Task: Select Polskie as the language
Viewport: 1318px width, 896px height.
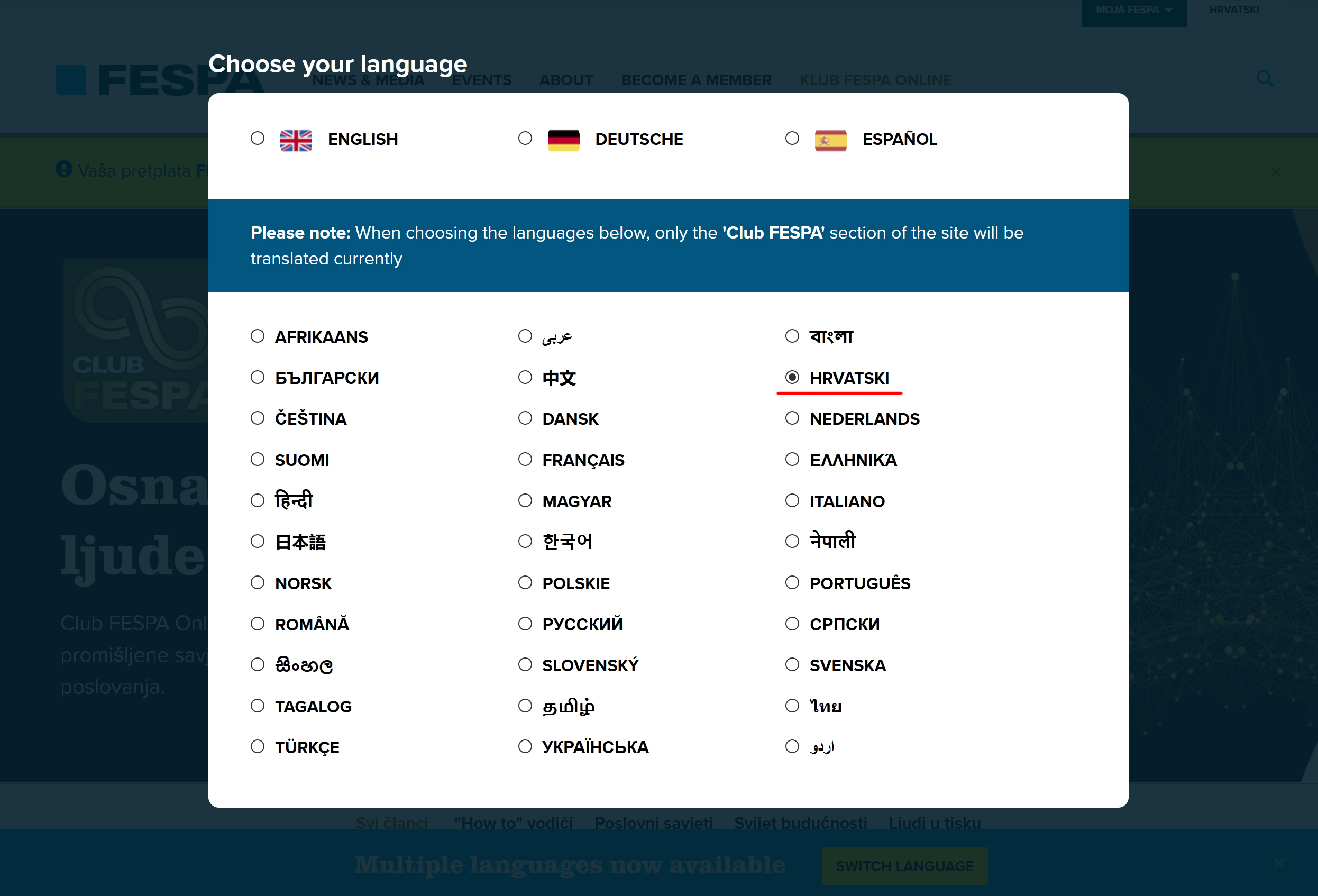Action: point(525,583)
